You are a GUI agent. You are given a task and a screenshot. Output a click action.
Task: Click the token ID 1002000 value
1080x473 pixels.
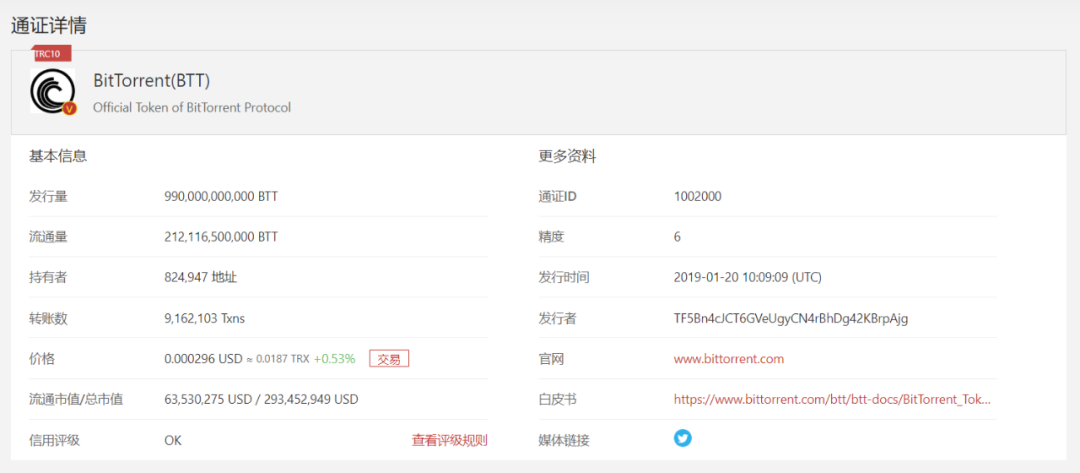tap(697, 196)
